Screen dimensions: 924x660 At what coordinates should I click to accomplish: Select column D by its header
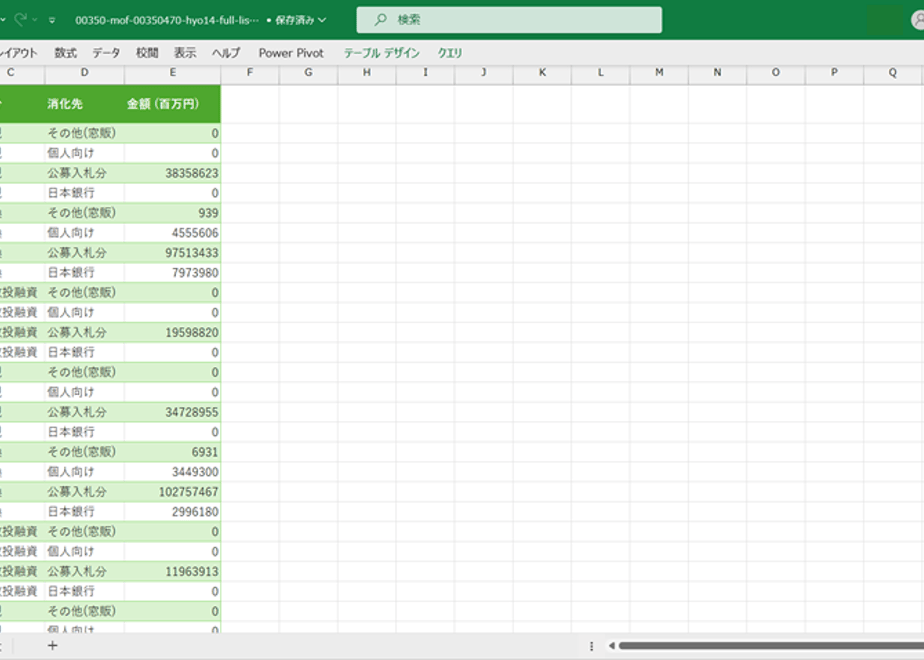[84, 72]
